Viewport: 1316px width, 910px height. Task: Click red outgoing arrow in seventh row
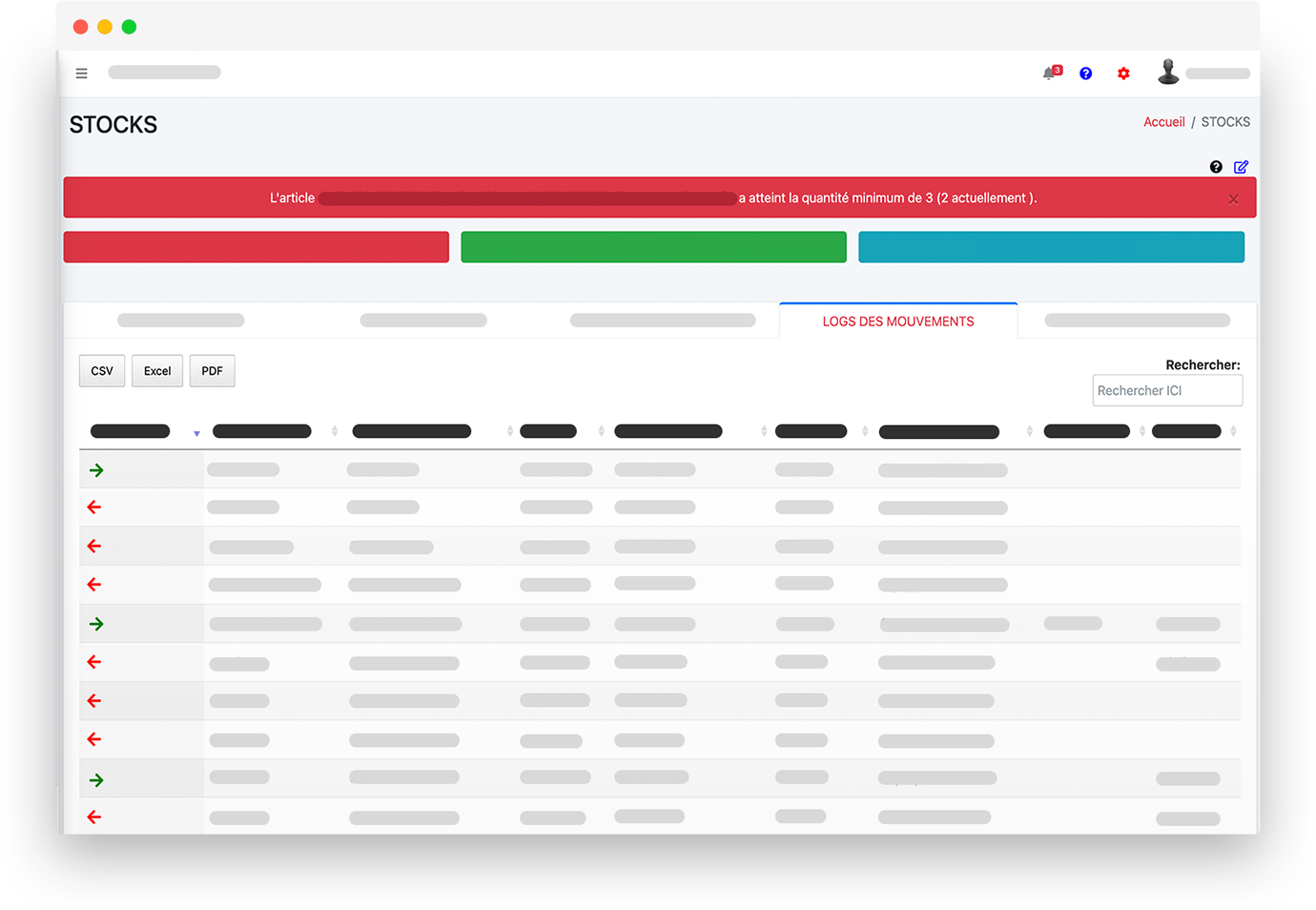pyautogui.click(x=93, y=701)
